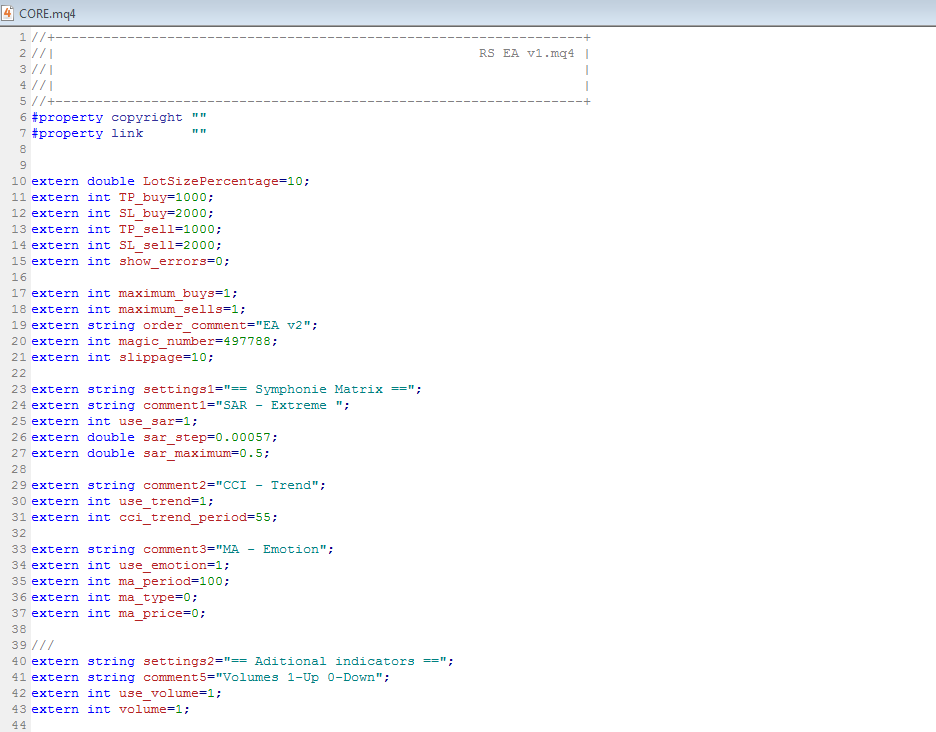The width and height of the screenshot is (936, 732).
Task: Click the use_sar=1 line
Action: (x=115, y=422)
